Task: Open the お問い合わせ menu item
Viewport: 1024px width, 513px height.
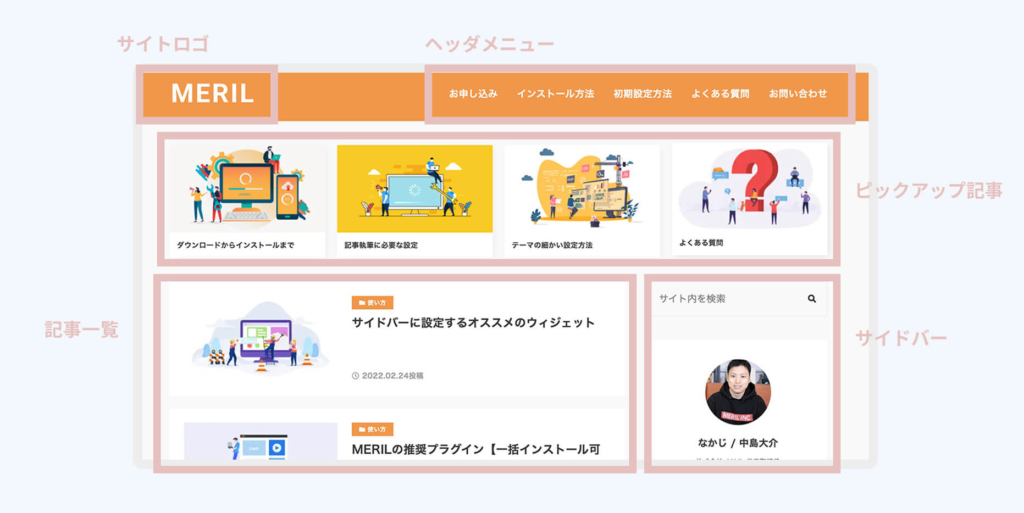Action: click(x=797, y=93)
